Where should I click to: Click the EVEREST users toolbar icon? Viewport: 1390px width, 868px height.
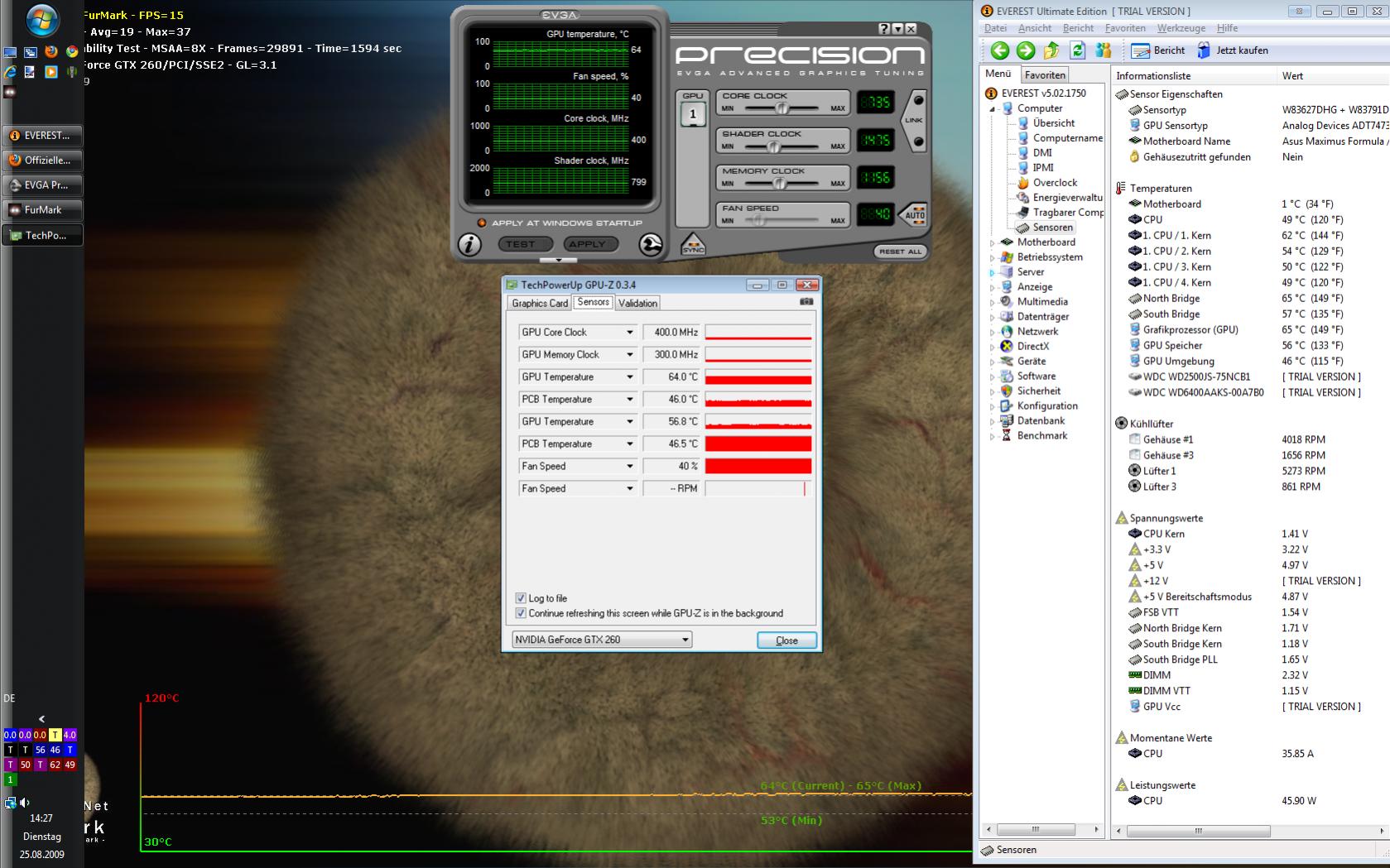point(1103,50)
